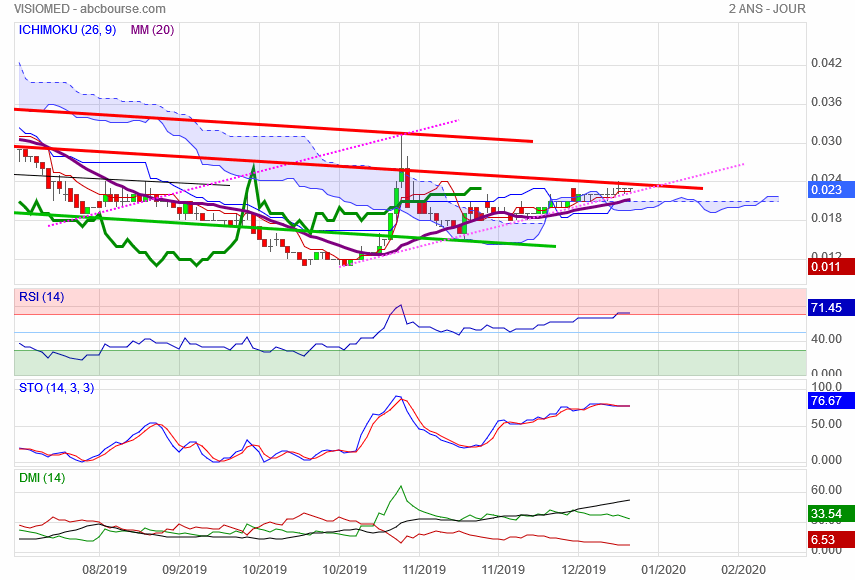Click the stochastic value 76.67 tag
The height and width of the screenshot is (580, 855).
point(830,401)
